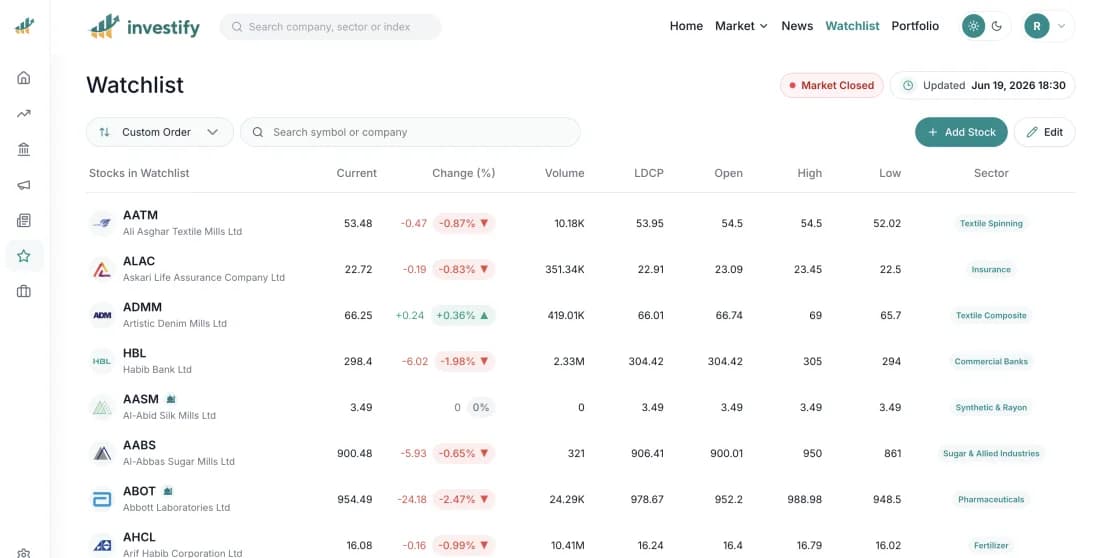Select the star watchlist sidebar icon
Screen dimensions: 1120x558
click(24, 256)
